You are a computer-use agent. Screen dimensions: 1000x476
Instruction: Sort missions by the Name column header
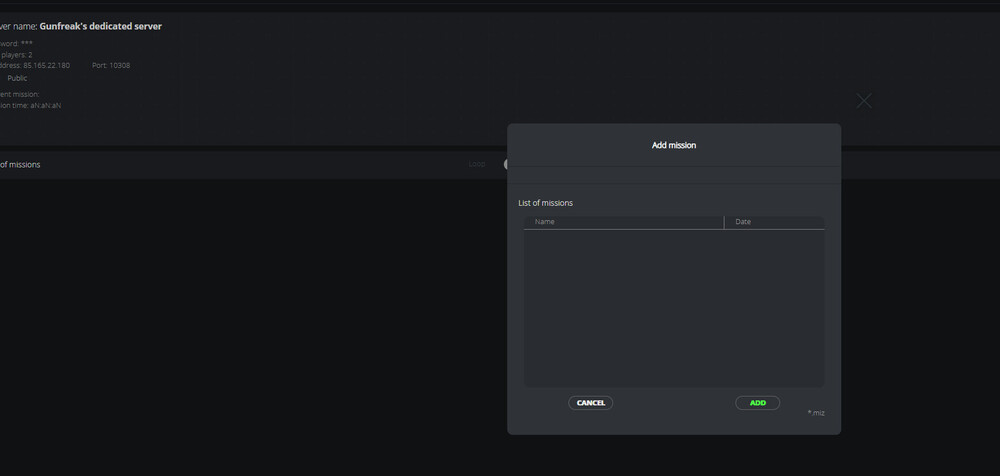point(624,222)
